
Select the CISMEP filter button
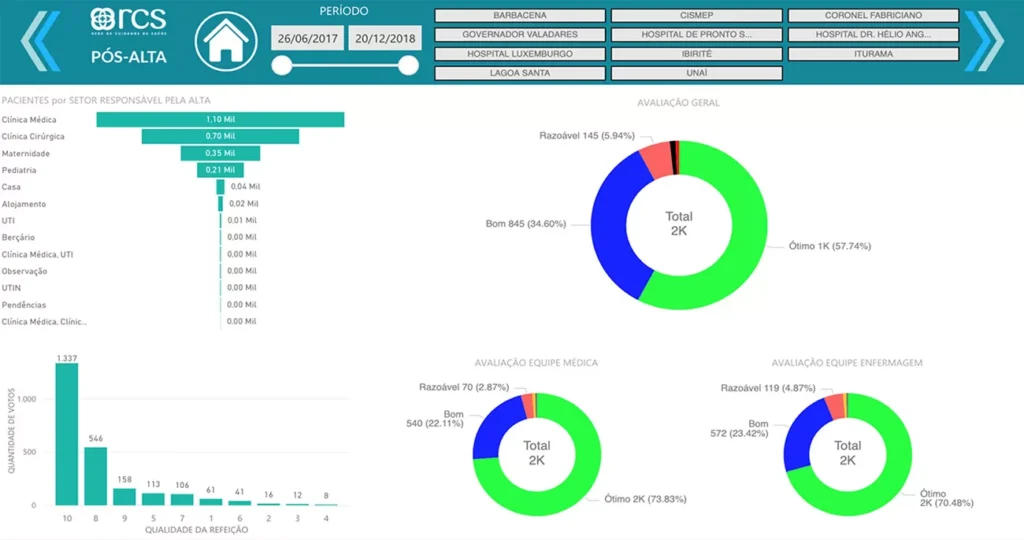click(x=696, y=16)
